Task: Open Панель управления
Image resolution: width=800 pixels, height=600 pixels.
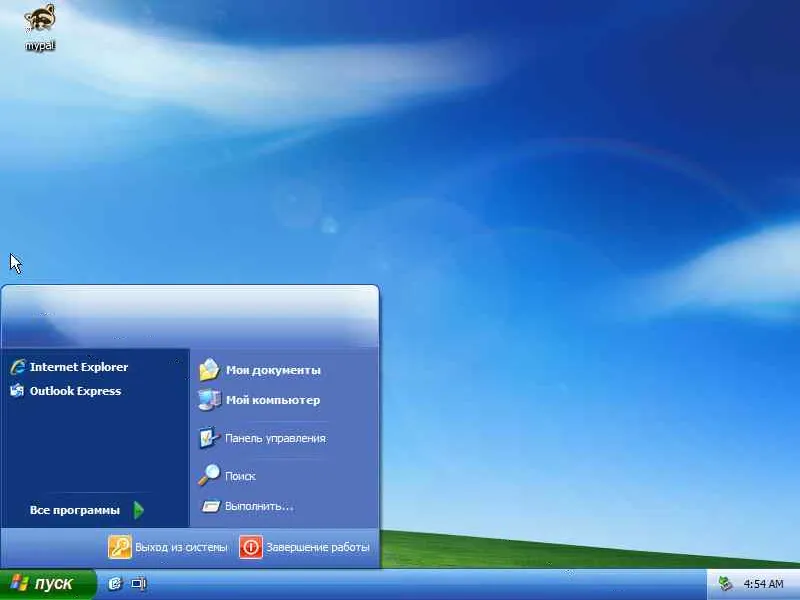Action: point(262,438)
